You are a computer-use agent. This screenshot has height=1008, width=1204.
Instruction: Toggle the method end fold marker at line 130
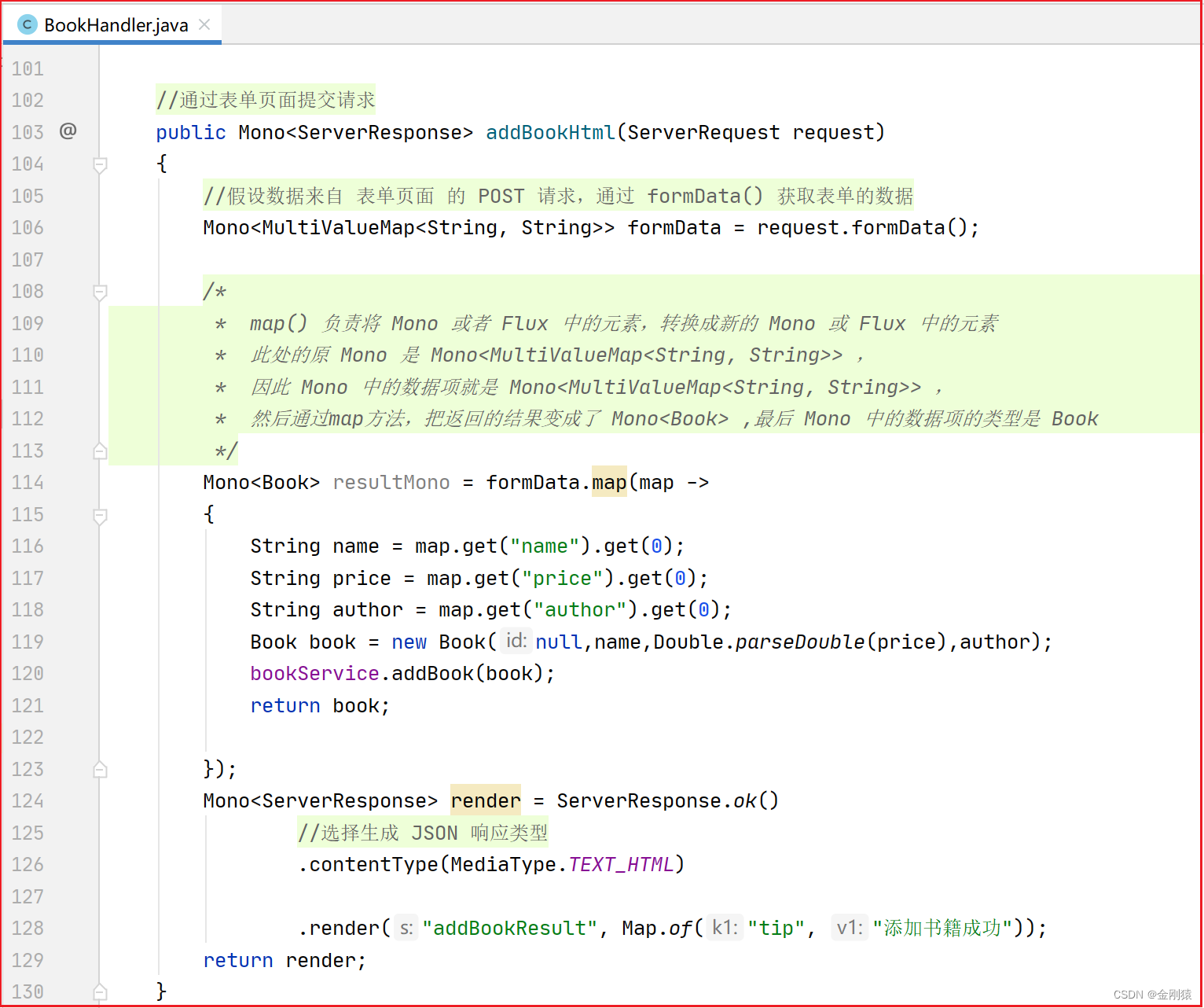coord(100,992)
